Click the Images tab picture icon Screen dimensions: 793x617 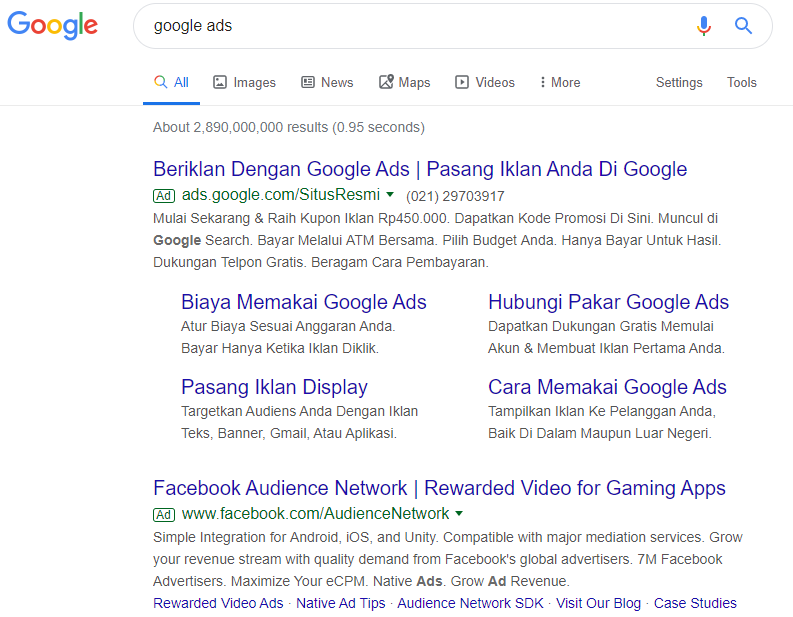click(219, 82)
